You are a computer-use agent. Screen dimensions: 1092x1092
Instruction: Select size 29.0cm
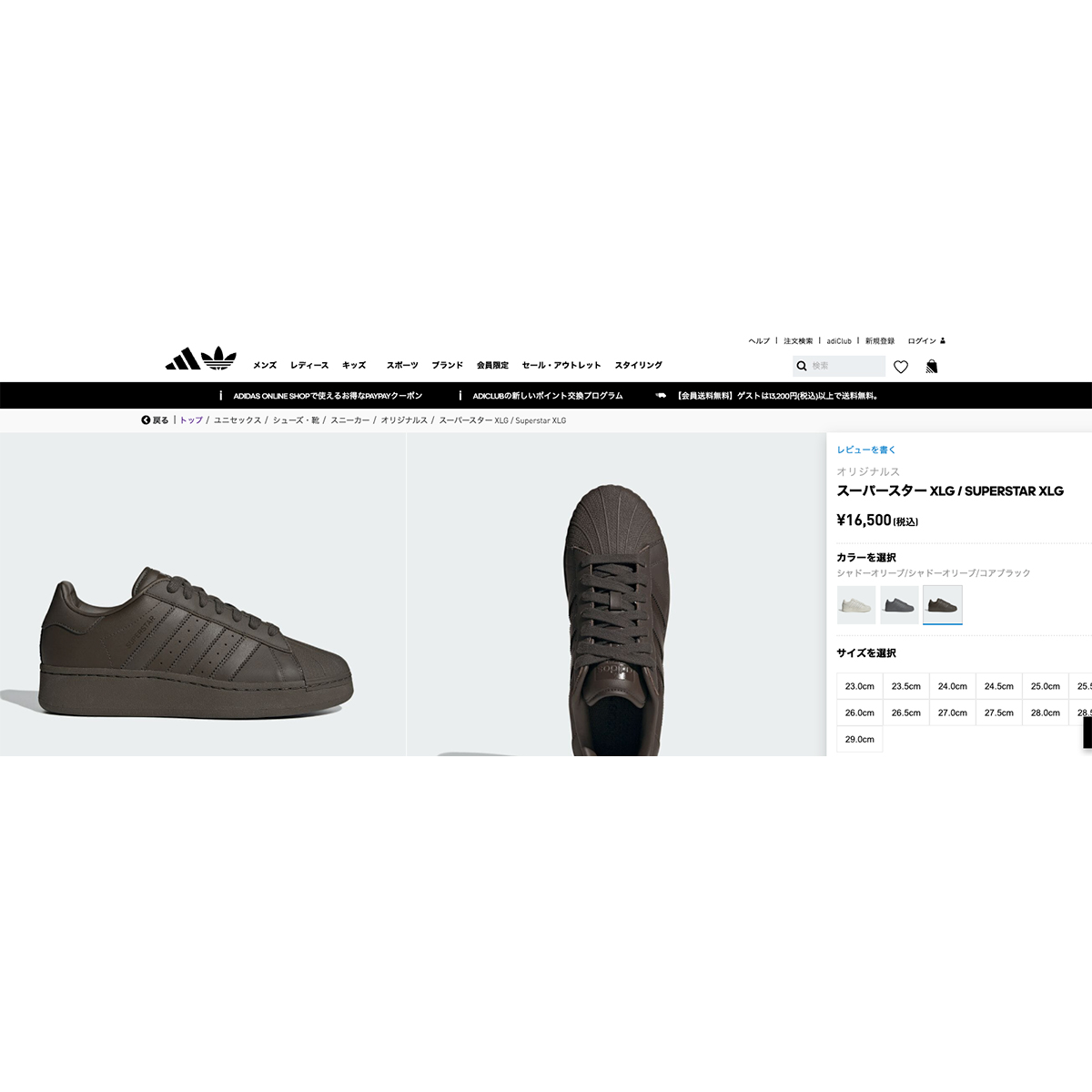coord(859,739)
